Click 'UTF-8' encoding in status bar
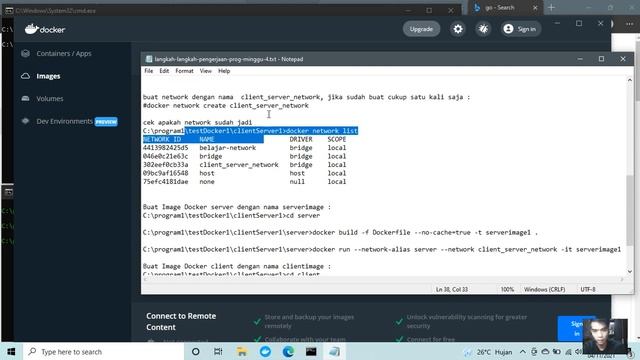640x360 pixels. coord(588,289)
